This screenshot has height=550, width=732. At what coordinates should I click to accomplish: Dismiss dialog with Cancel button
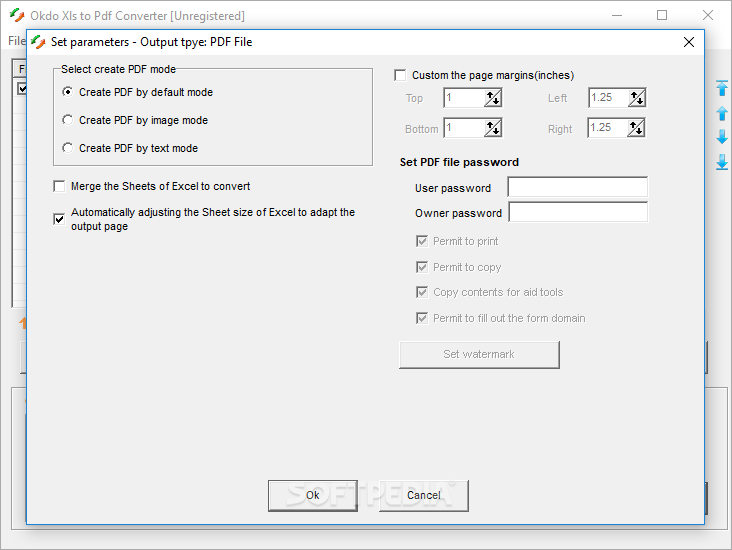point(423,495)
